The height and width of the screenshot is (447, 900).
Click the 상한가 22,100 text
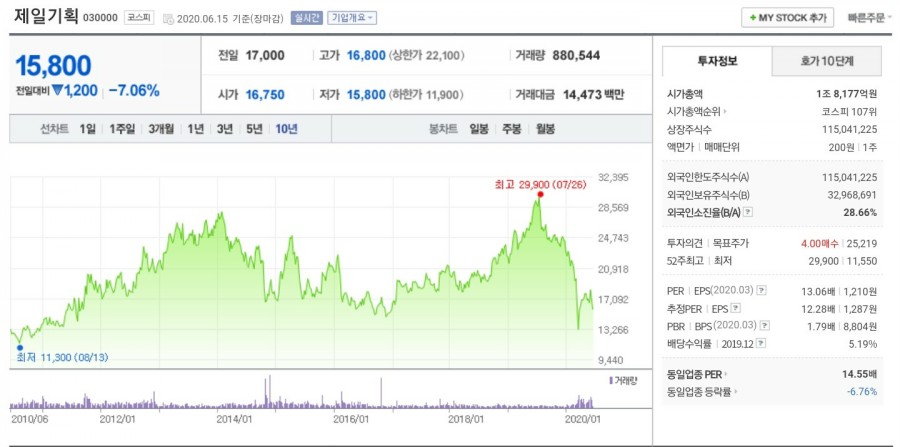click(426, 56)
